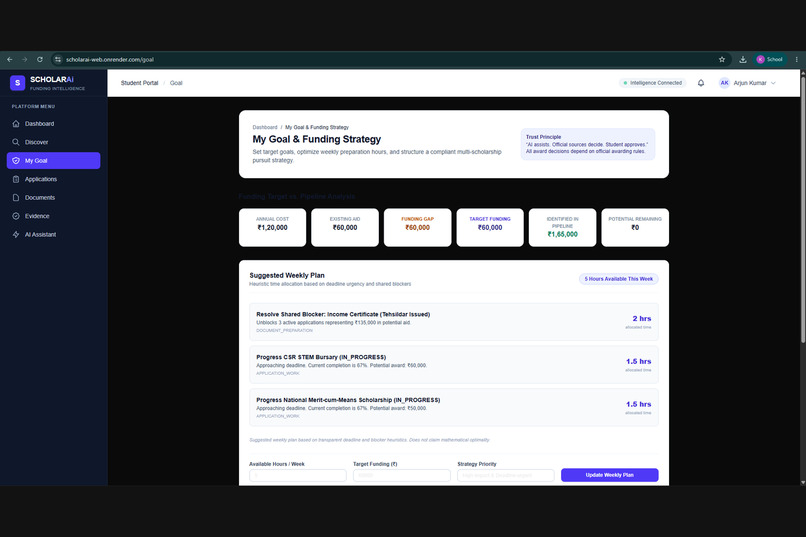Open Discover from the sidebar

(53, 142)
